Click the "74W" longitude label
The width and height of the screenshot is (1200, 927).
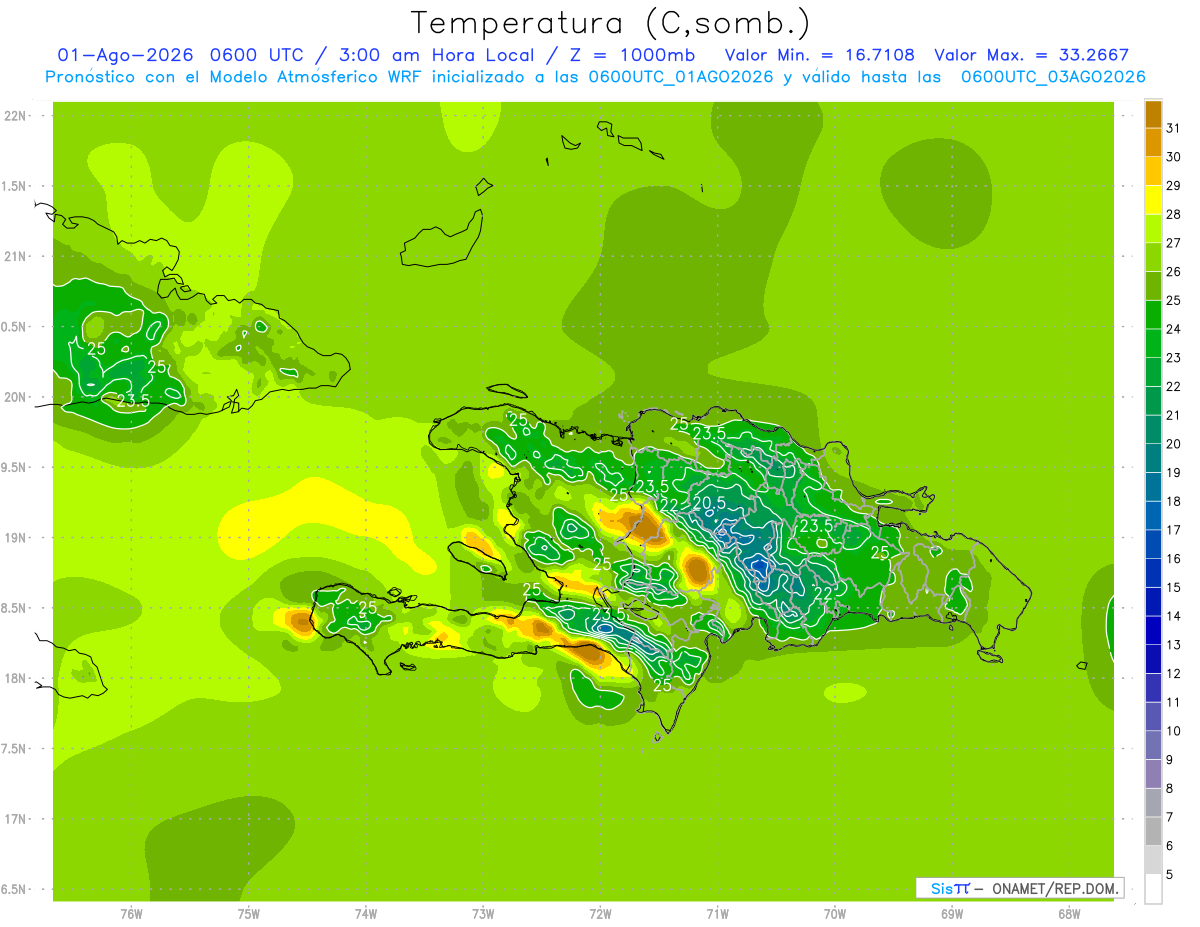click(x=365, y=914)
